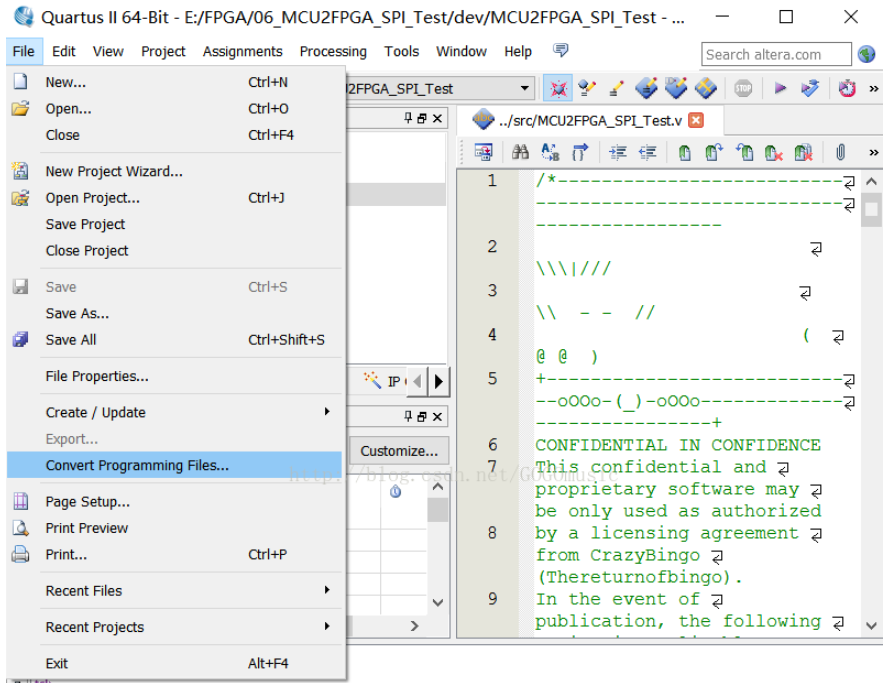Click the Save All disks icon
895x683 pixels.
pyautogui.click(x=21, y=340)
